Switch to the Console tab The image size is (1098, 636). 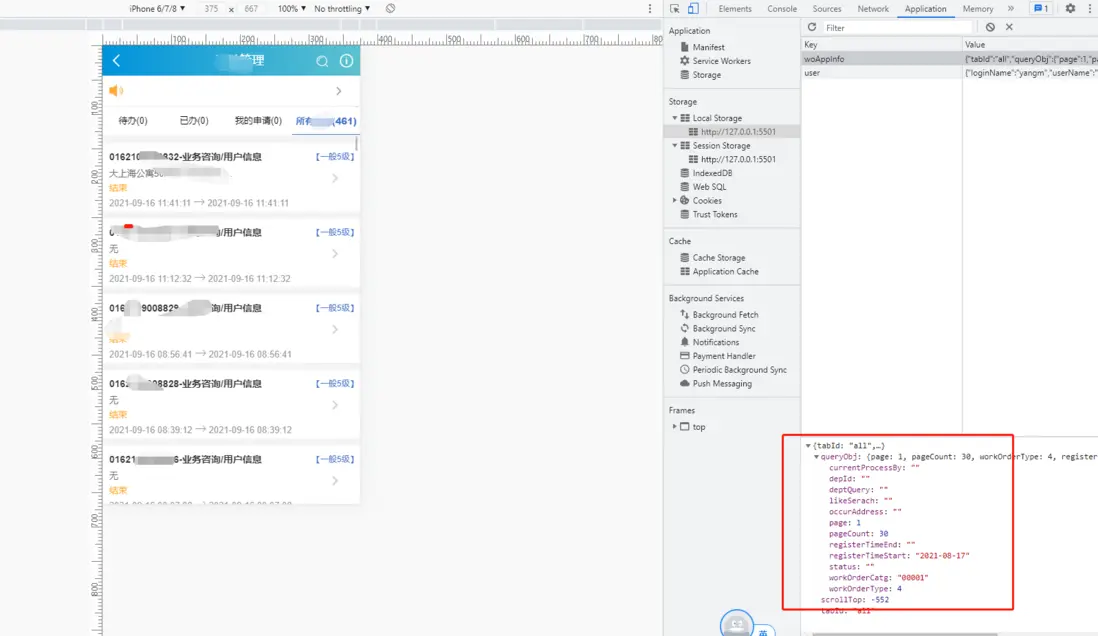tap(781, 8)
